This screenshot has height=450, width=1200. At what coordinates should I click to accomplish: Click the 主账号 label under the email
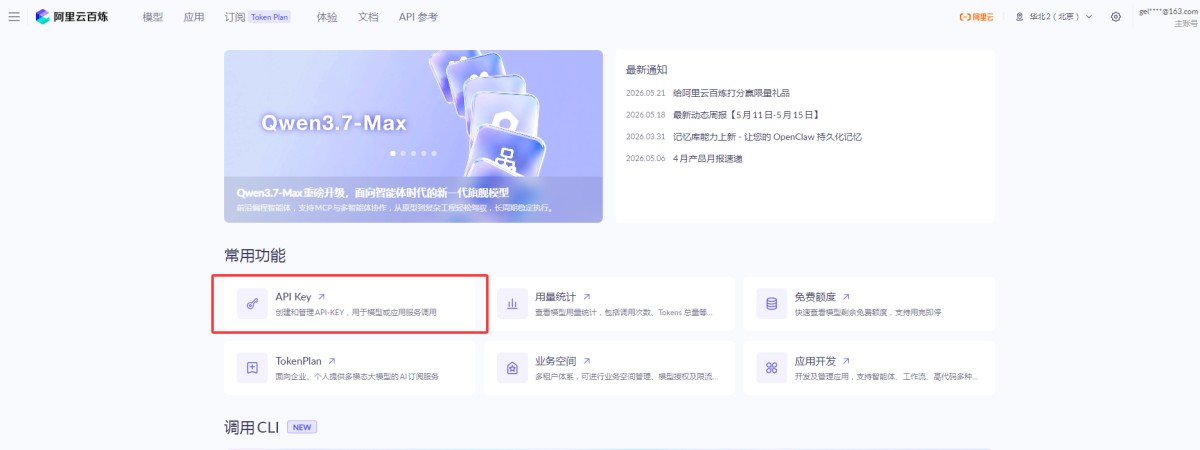pos(1185,23)
